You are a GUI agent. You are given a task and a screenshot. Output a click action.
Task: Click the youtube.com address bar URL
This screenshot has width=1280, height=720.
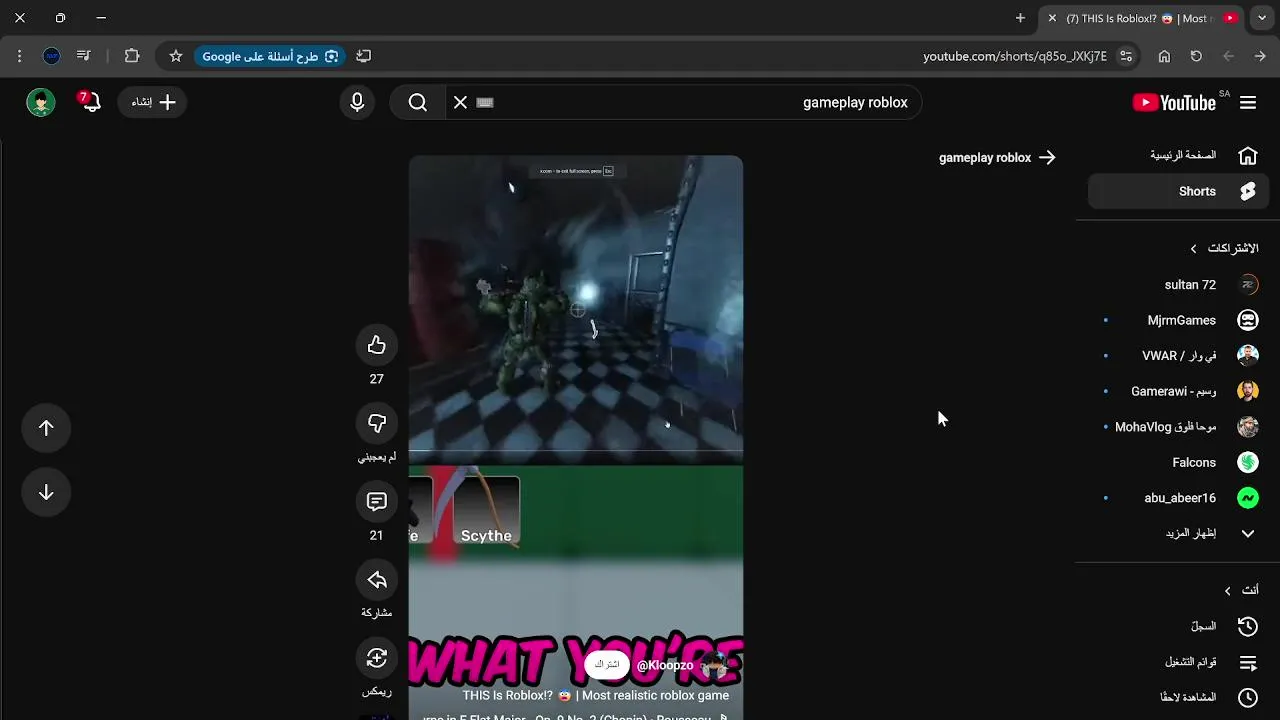tap(1014, 56)
